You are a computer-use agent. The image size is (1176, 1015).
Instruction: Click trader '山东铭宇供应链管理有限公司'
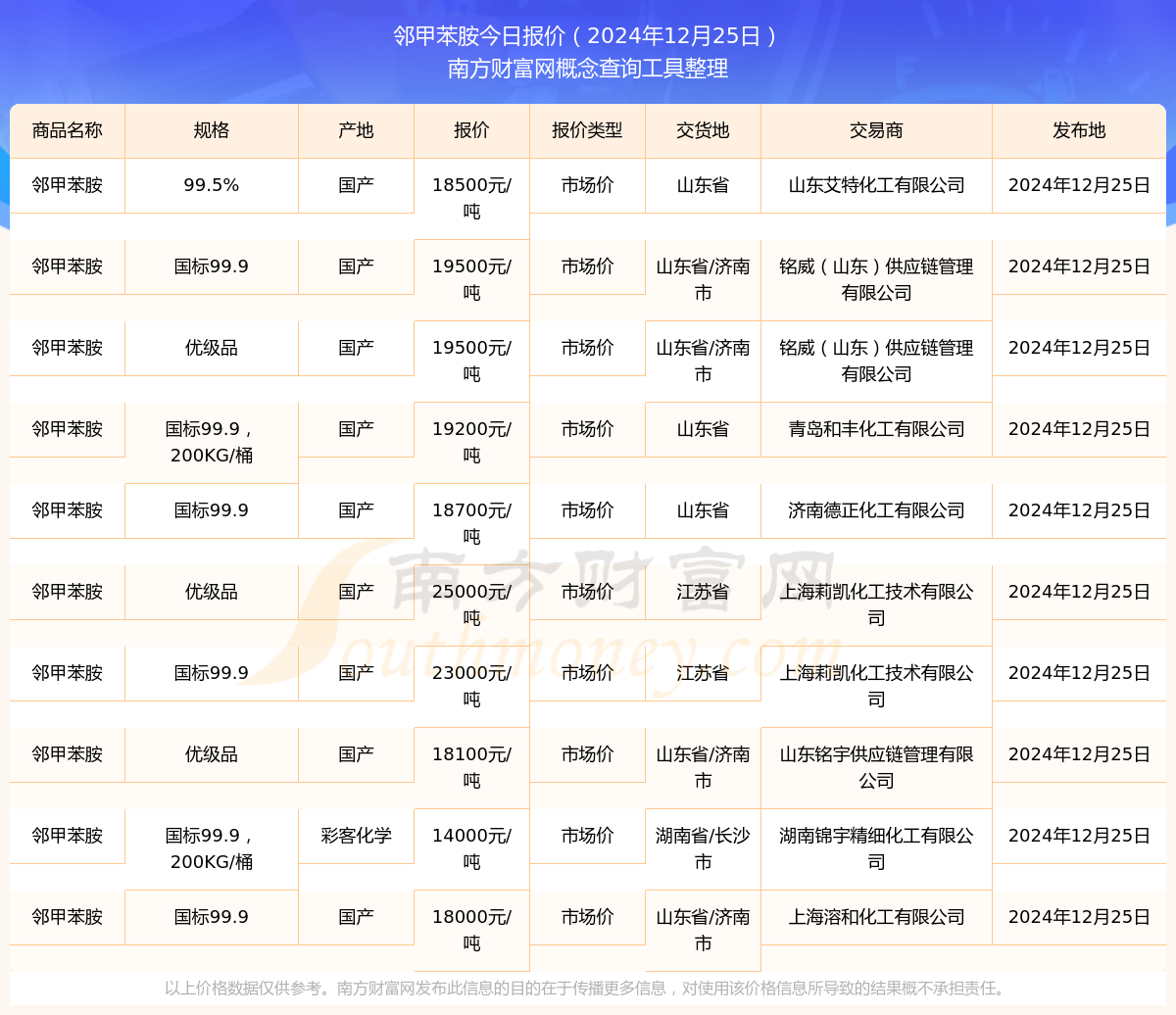(876, 768)
